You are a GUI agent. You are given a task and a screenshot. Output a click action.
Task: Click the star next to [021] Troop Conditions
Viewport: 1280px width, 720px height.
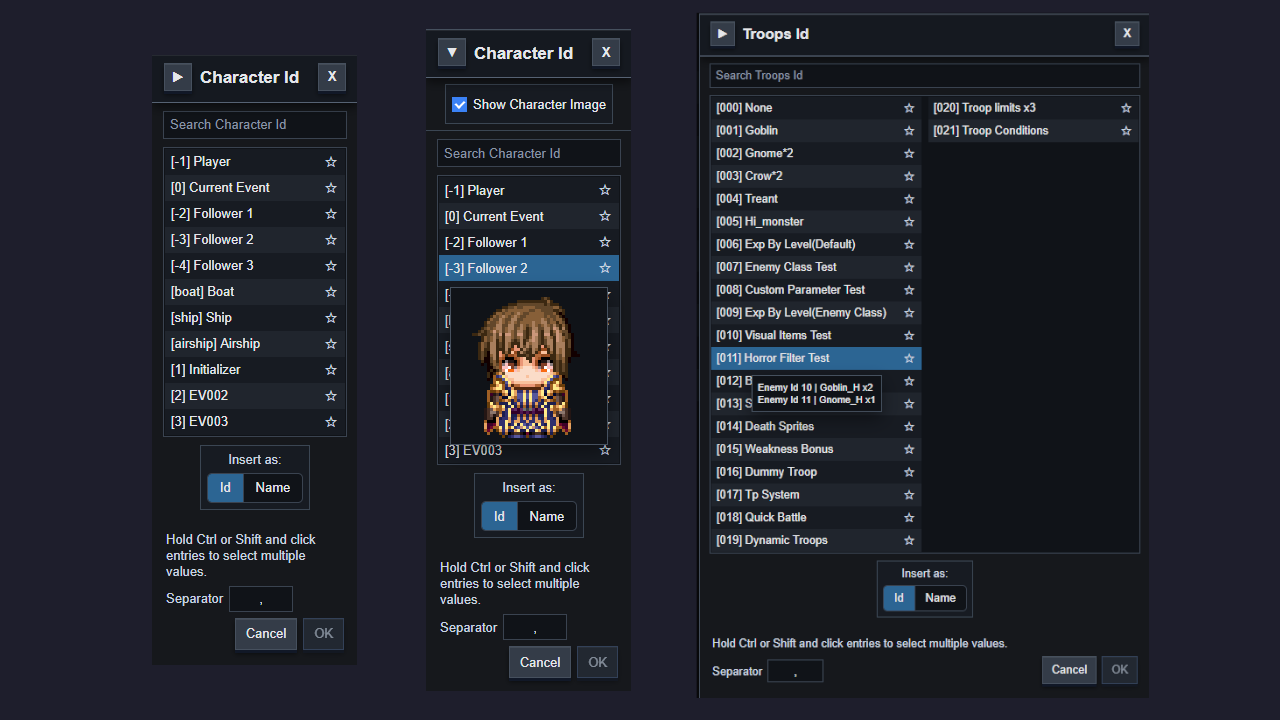pyautogui.click(x=1126, y=131)
